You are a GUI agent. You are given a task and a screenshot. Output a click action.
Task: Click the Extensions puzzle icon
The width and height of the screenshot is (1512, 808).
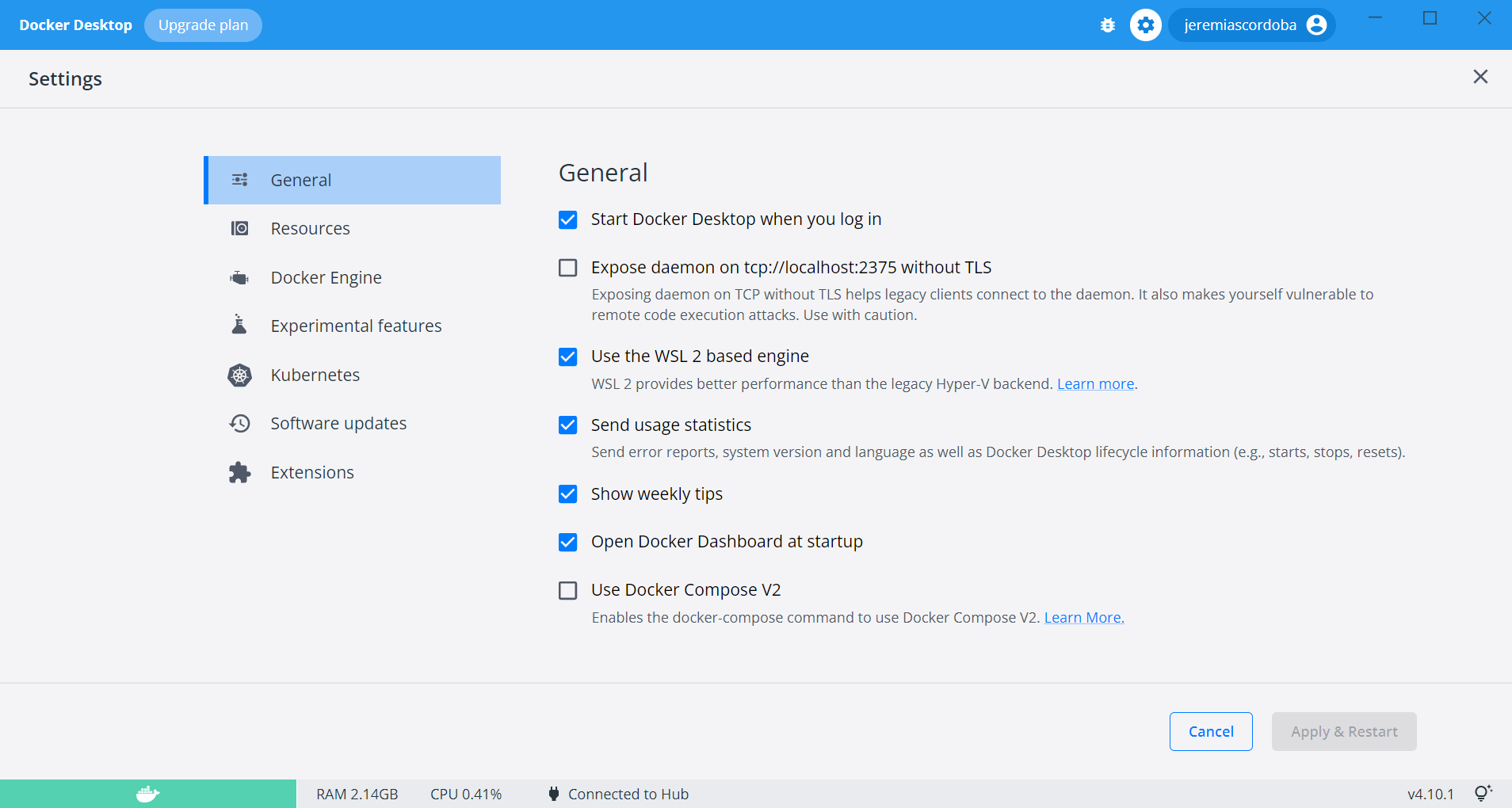(x=240, y=472)
